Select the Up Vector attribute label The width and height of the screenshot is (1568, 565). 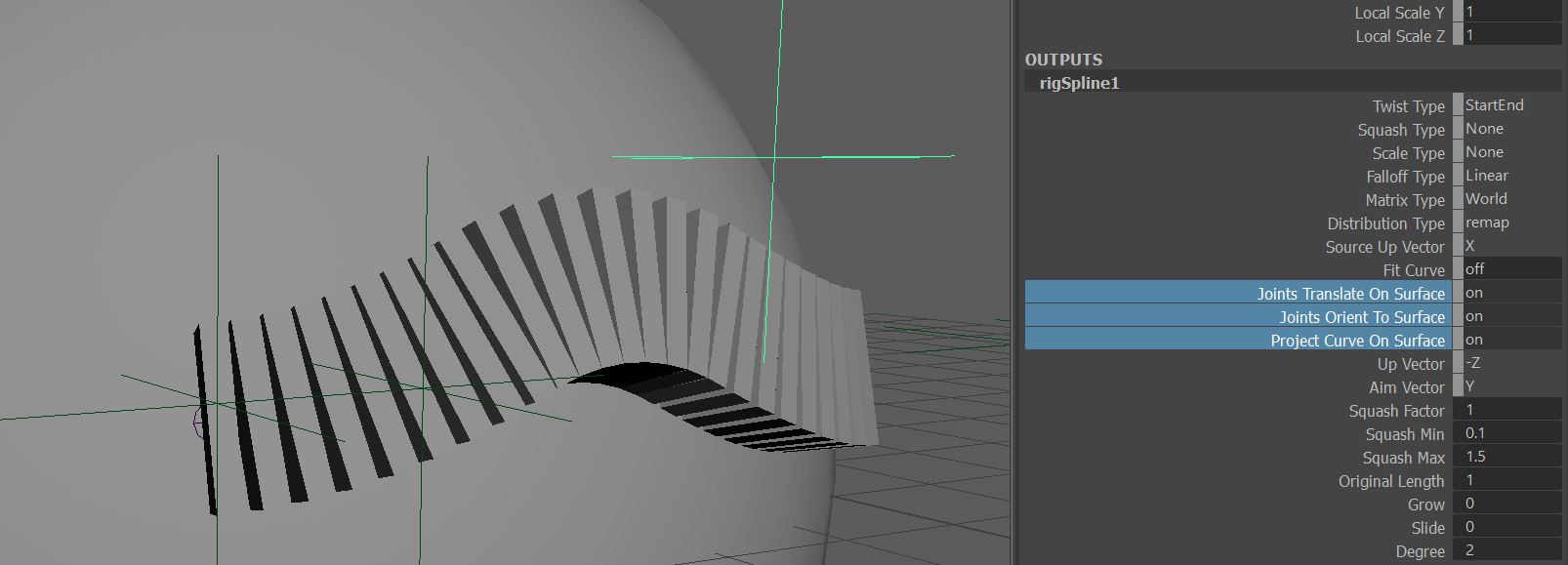[x=1411, y=364]
